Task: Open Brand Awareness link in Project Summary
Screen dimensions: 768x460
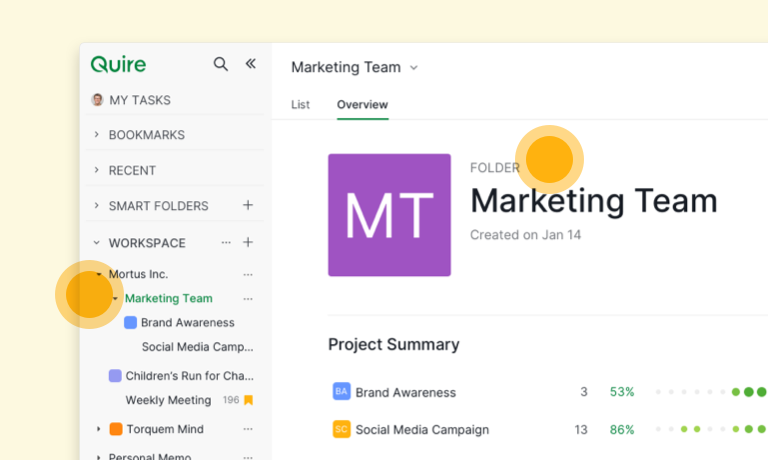Action: point(406,392)
